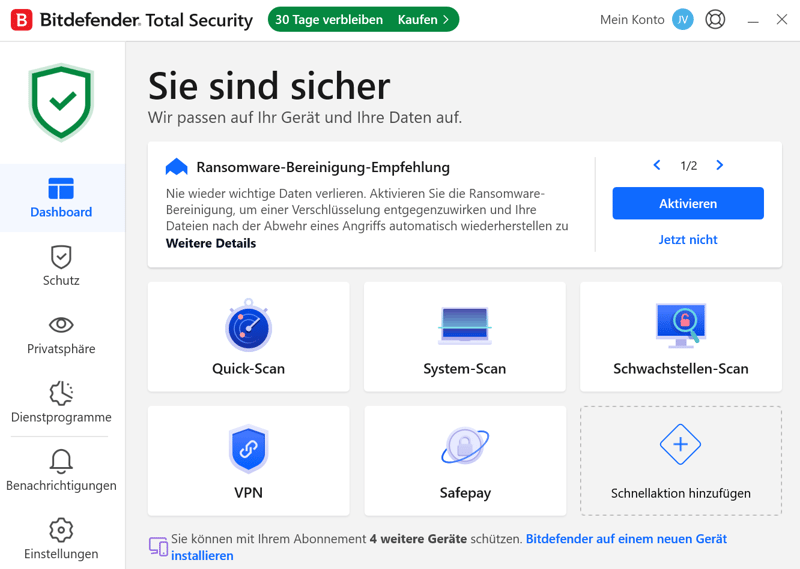Screen dimensions: 800x569
Task: Open the support lifebuoy icon
Action: (x=715, y=20)
